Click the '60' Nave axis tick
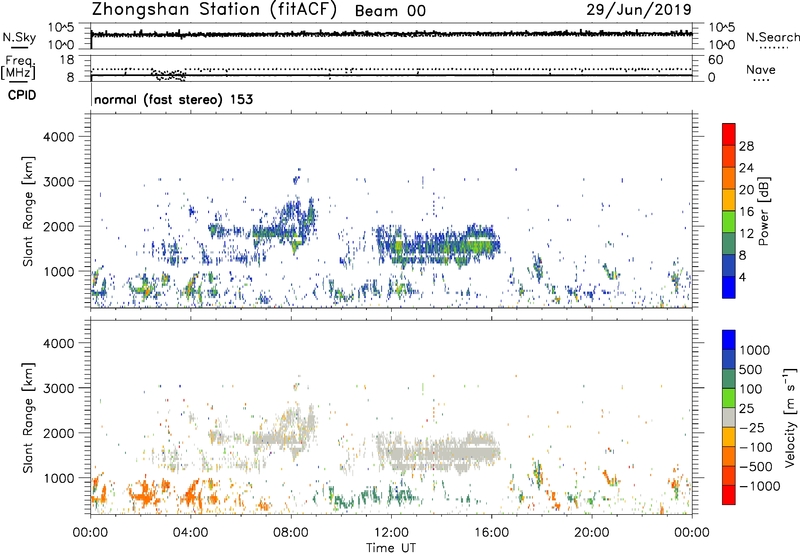 pyautogui.click(x=715, y=60)
